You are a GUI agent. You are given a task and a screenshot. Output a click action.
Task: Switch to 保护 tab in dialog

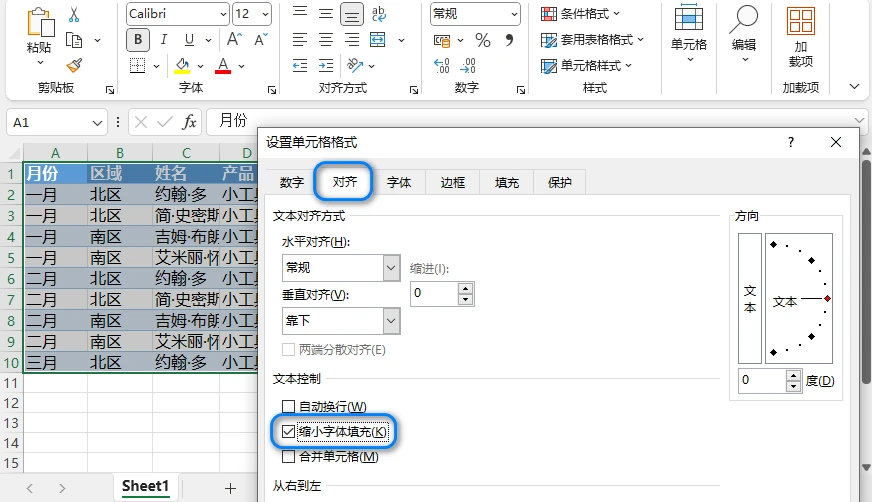(x=559, y=182)
